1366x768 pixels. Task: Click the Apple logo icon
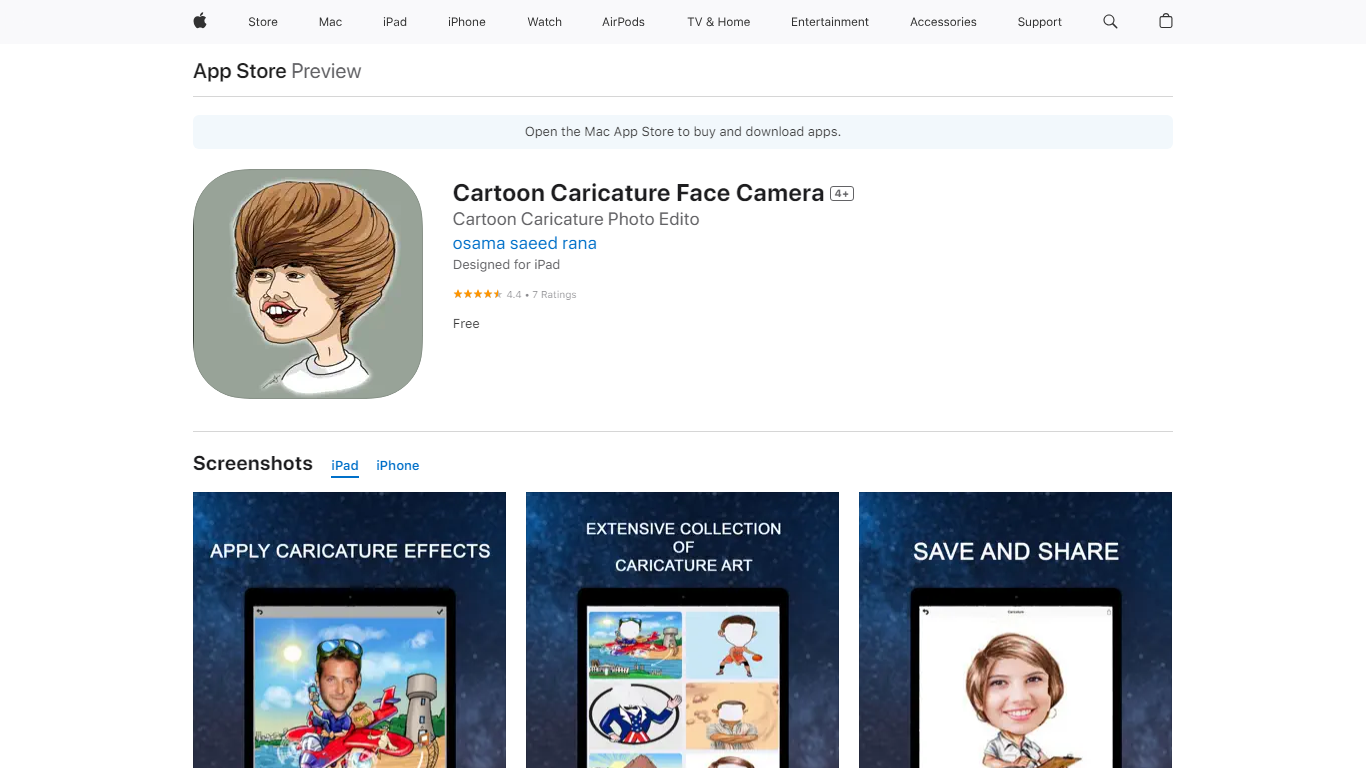coord(200,21)
